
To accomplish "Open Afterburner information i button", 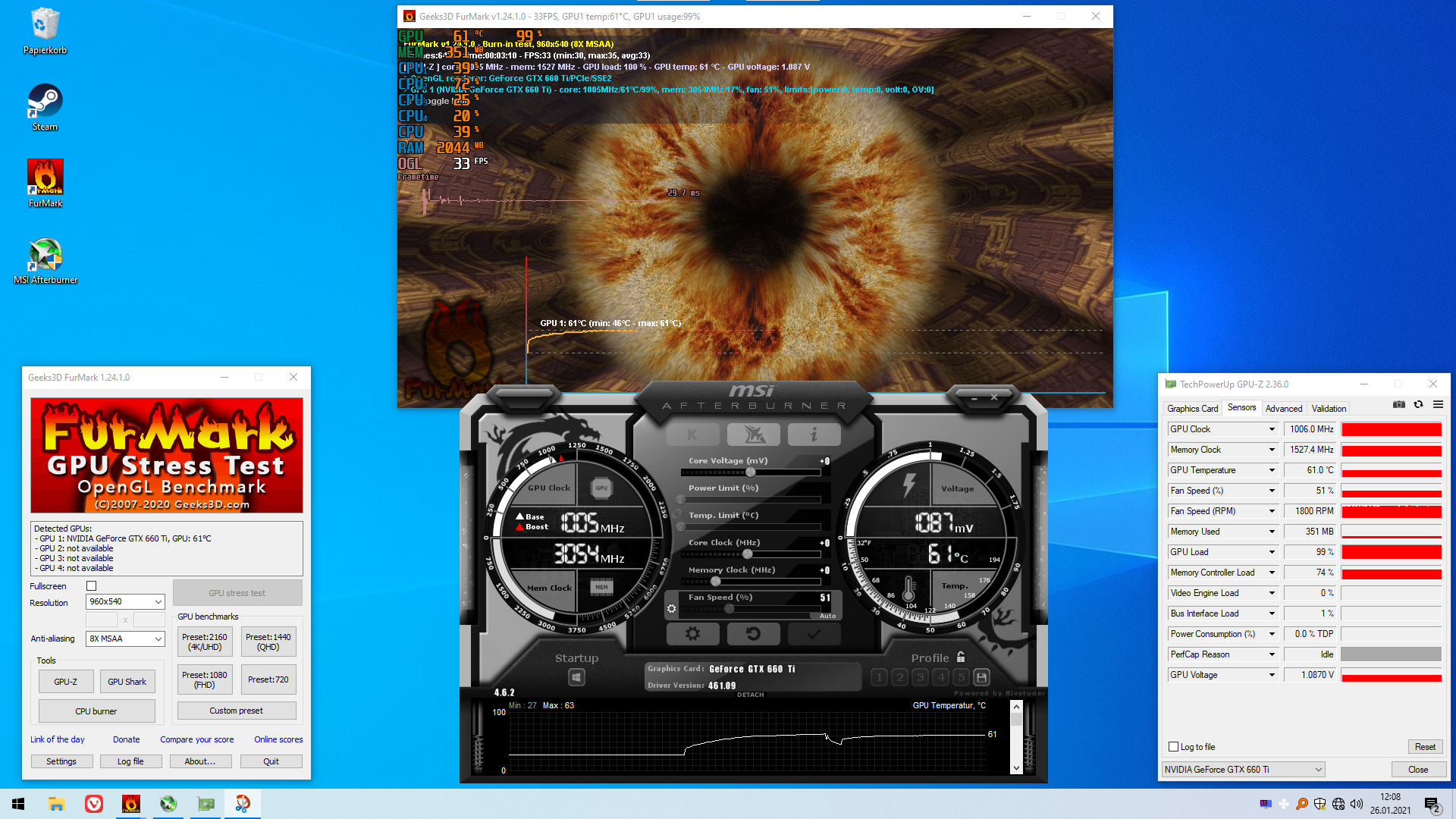I will 814,435.
